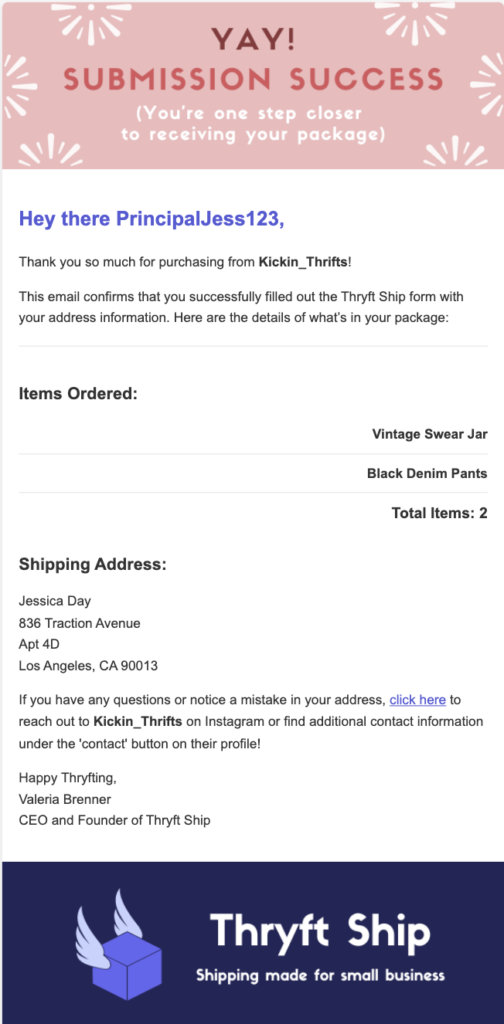Click the 'Apt 4D' address line
The width and height of the screenshot is (504, 1024).
39,645
